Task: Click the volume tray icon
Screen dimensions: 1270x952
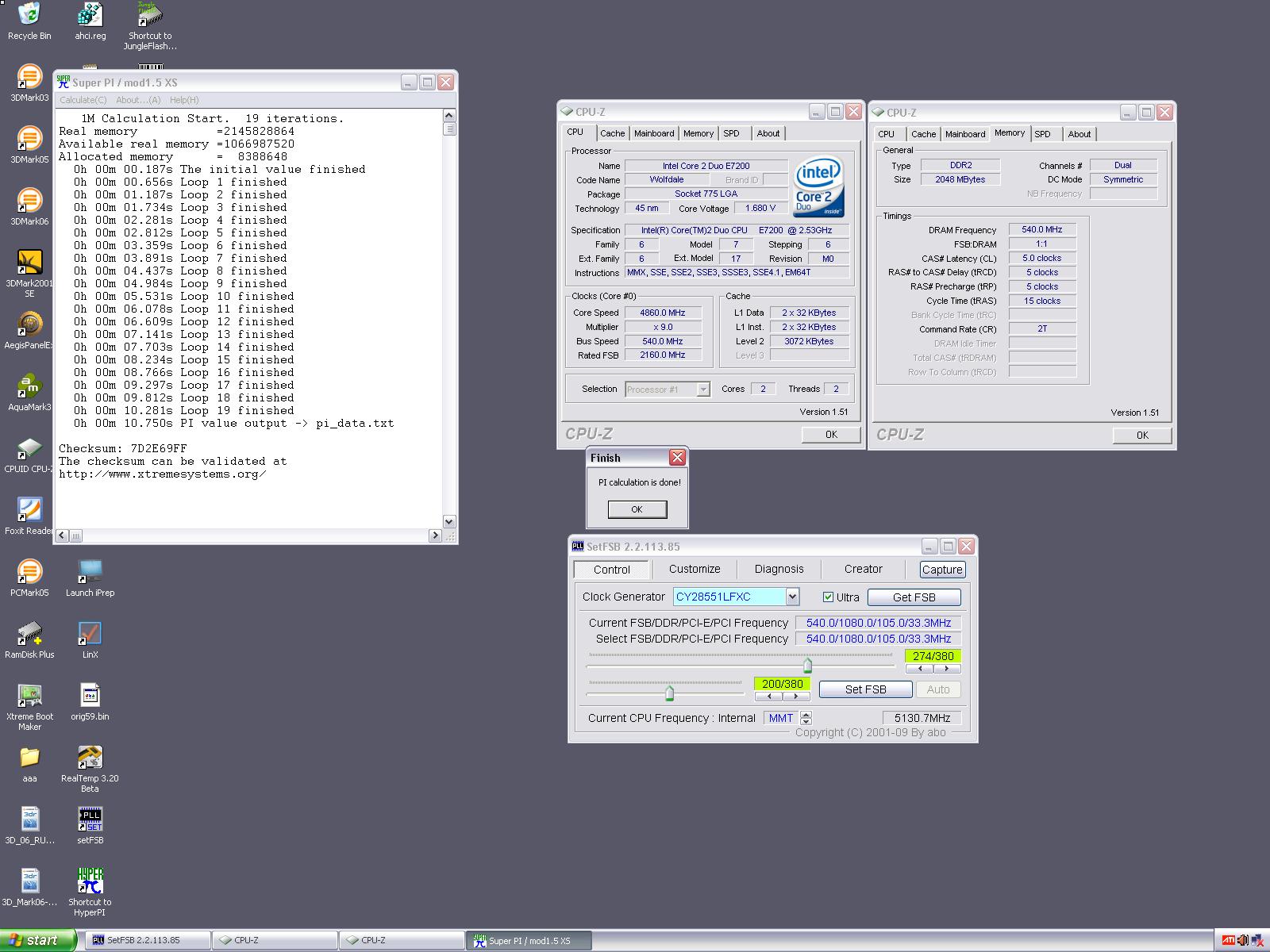Action: coord(1243,940)
